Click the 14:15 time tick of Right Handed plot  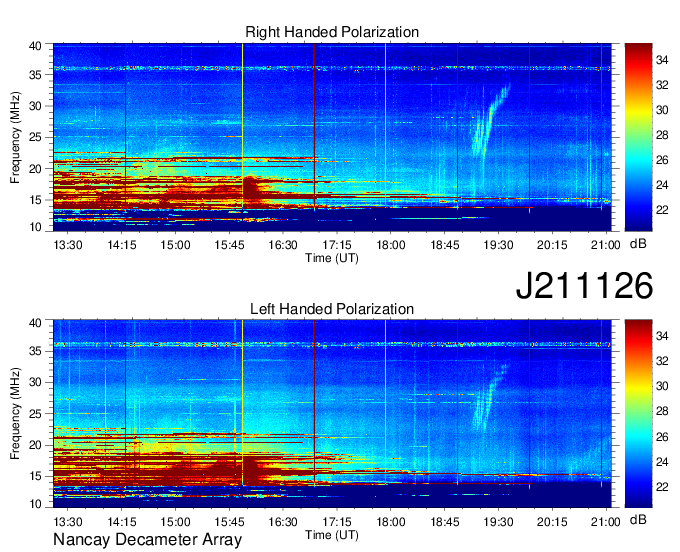pos(122,245)
